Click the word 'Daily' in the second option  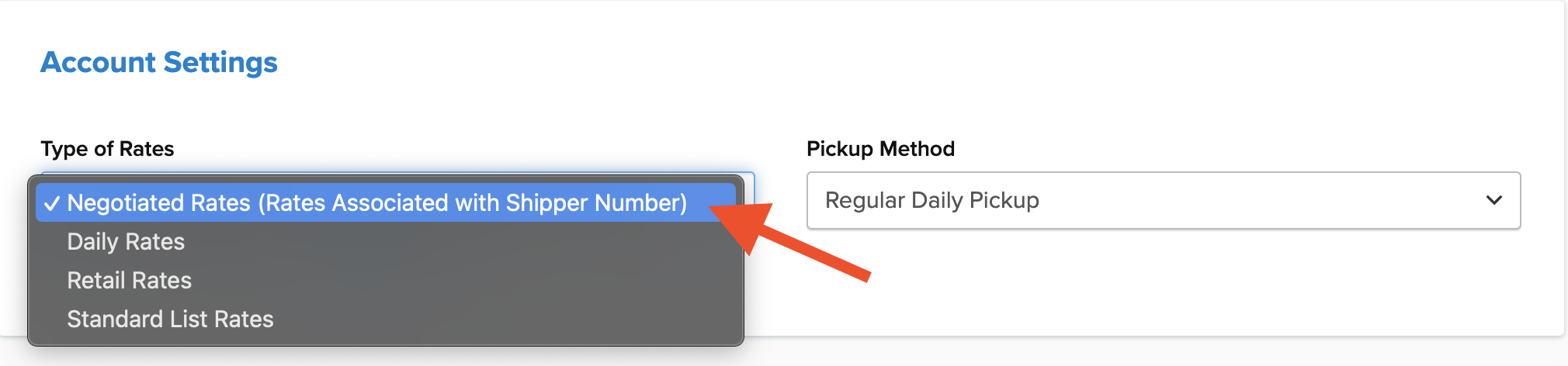coord(92,242)
